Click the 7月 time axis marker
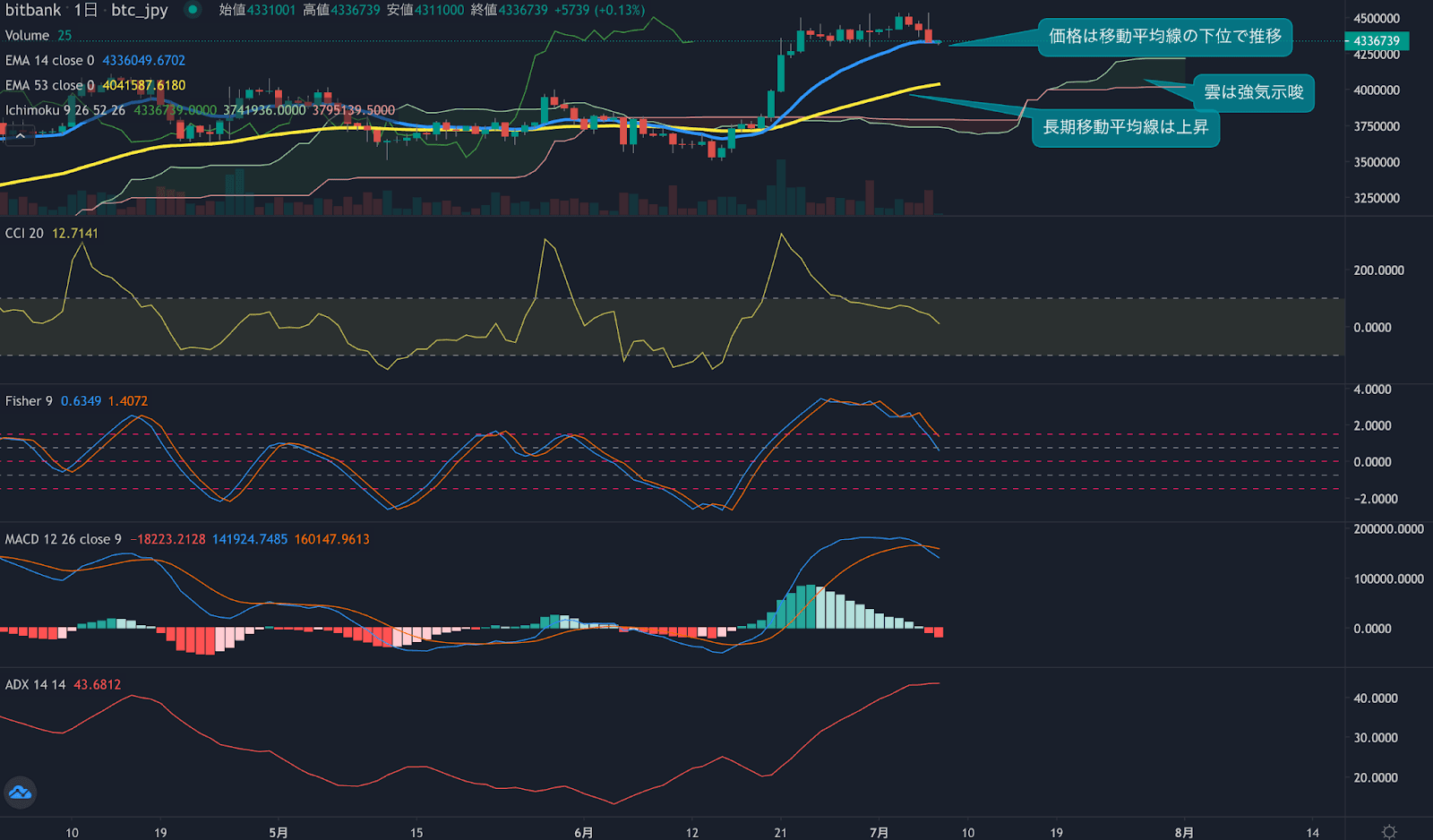This screenshot has width=1433, height=840. 879,832
